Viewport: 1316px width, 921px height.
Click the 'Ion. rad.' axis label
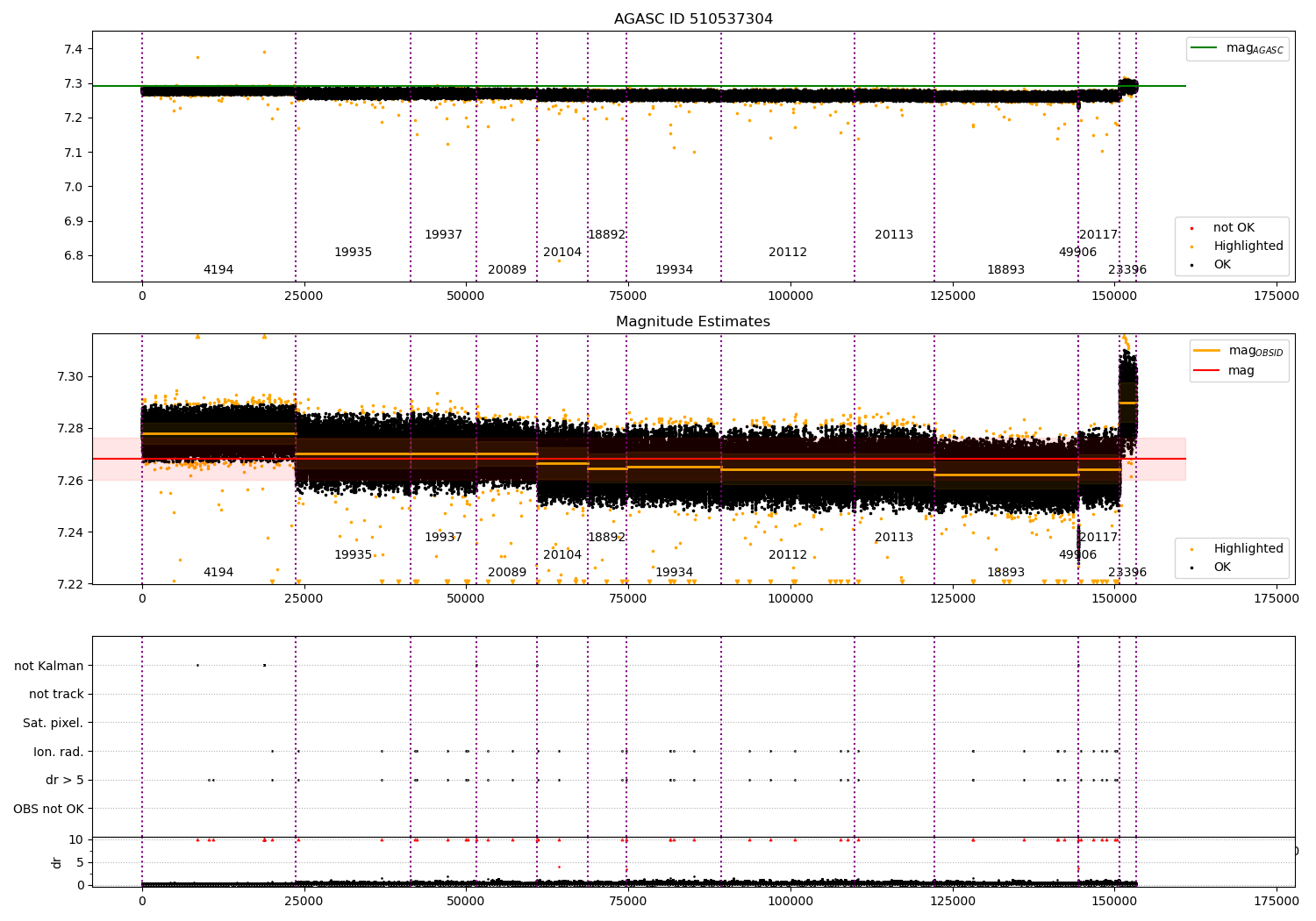click(x=59, y=752)
